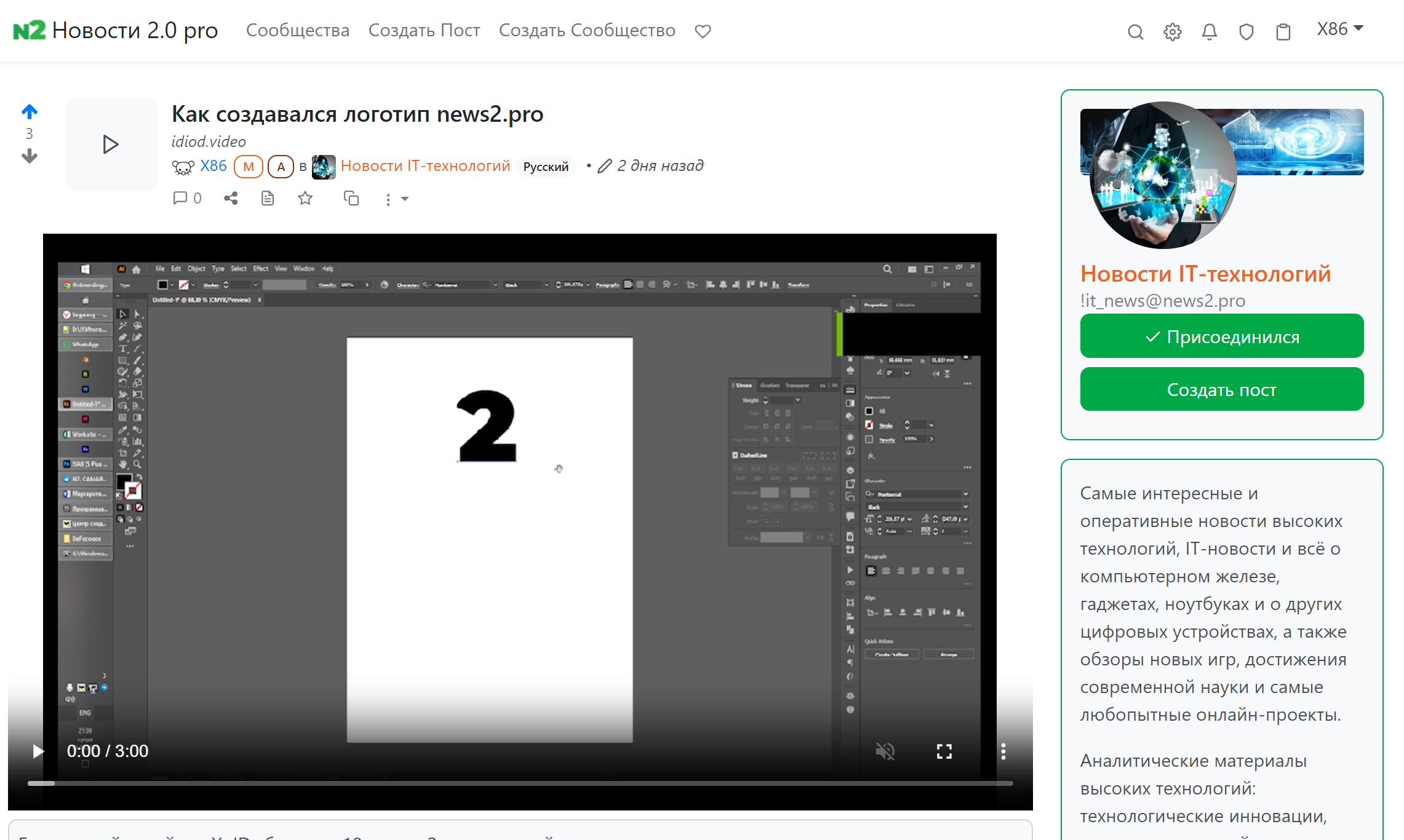Click the N2 site logo
Screen dimensions: 1404x840
tap(29, 30)
